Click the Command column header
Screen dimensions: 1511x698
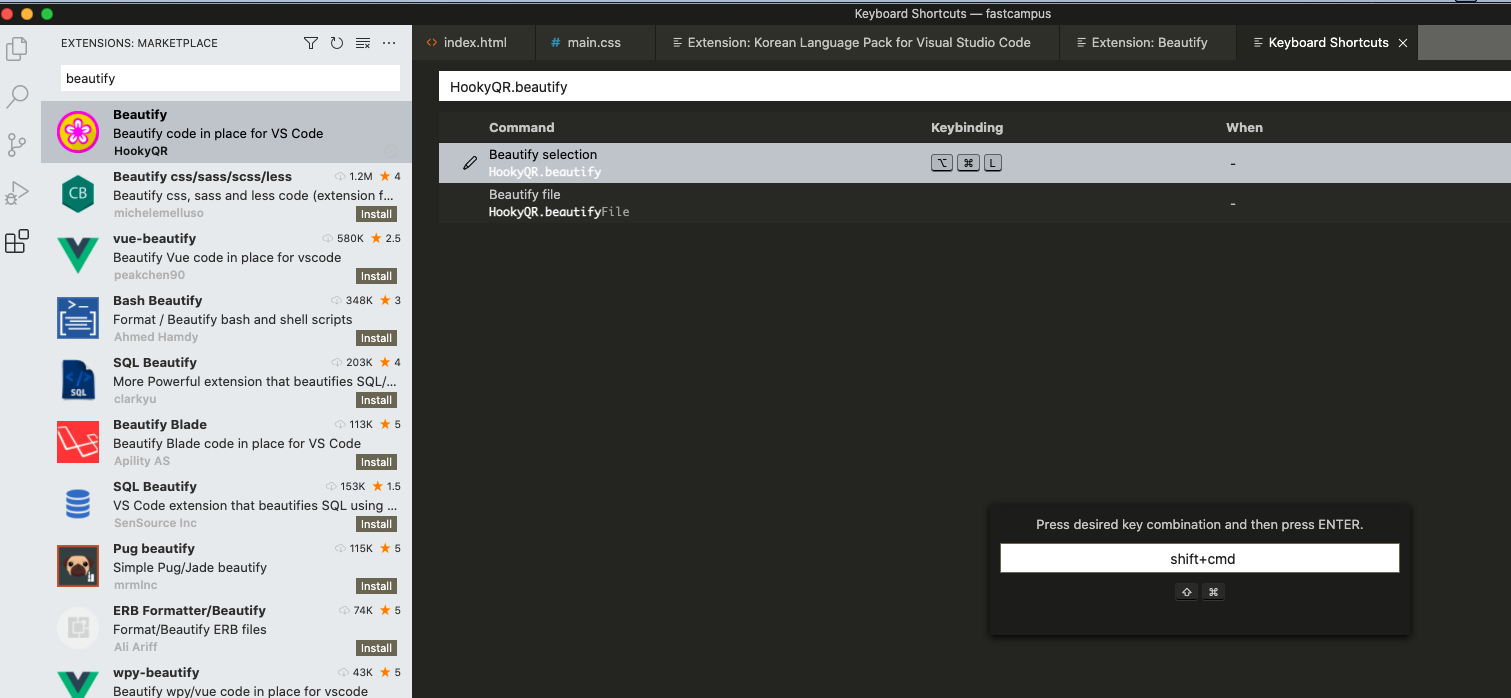521,127
